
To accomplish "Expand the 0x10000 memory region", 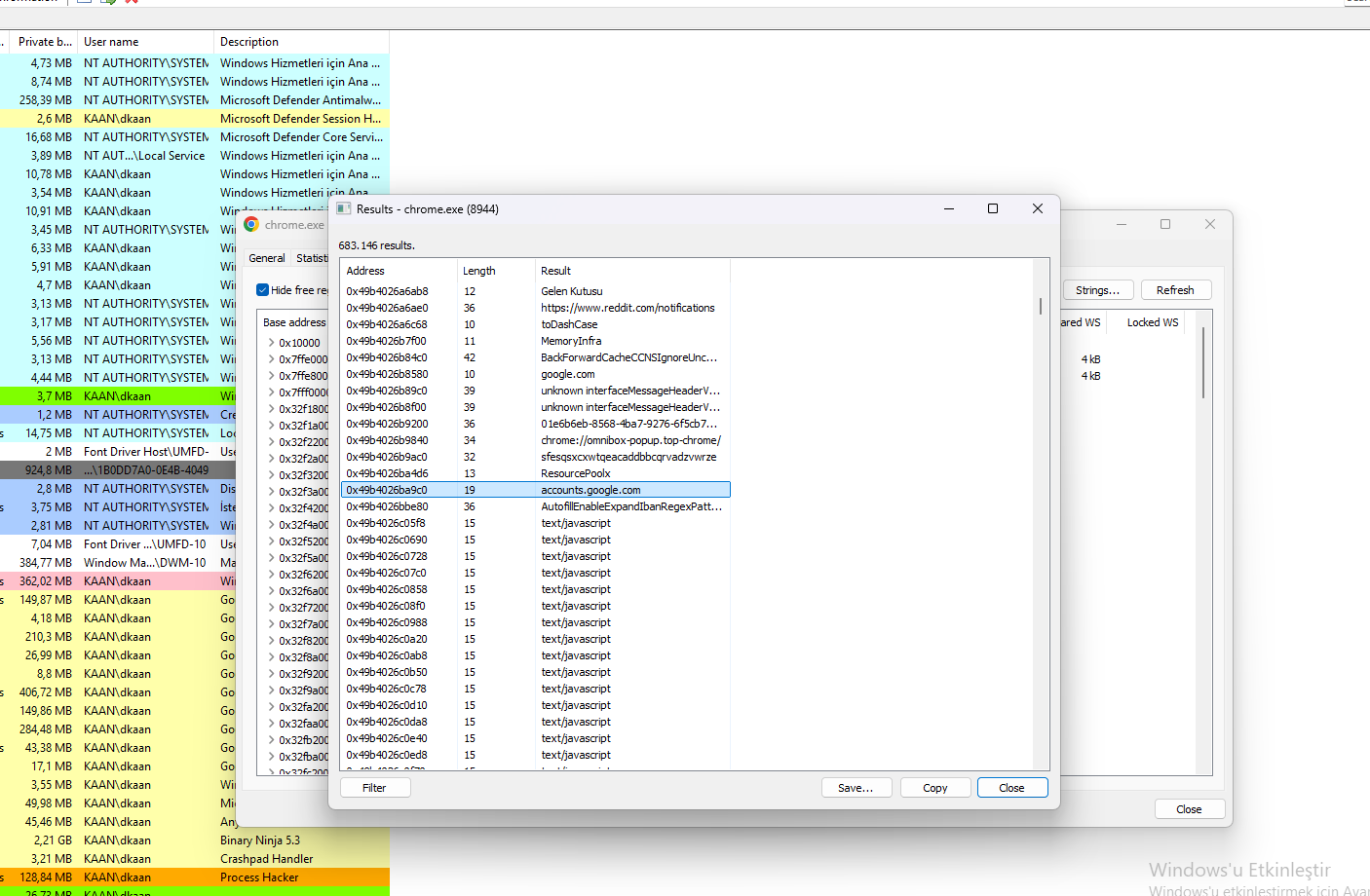I will pyautogui.click(x=271, y=343).
